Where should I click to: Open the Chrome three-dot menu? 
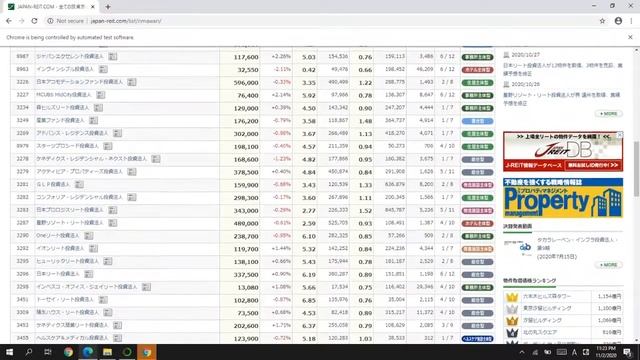tap(631, 21)
